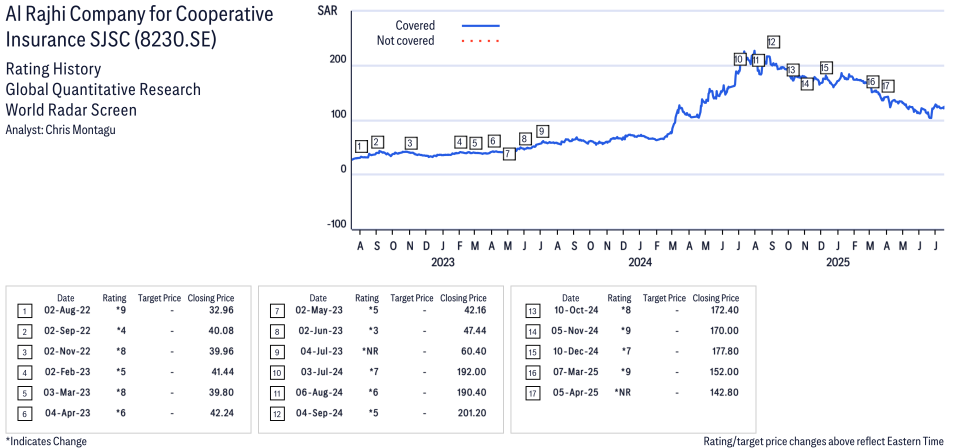Viewport: 955px width, 448px height.
Task: Click the 'Covered' legend label
Action: click(415, 26)
